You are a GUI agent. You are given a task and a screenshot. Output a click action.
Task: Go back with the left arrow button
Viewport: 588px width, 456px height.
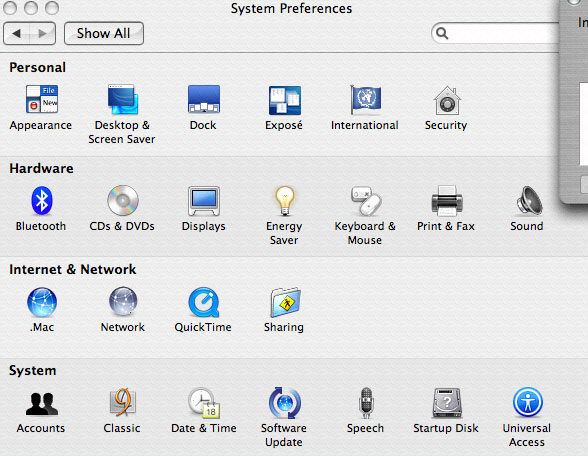[16, 33]
